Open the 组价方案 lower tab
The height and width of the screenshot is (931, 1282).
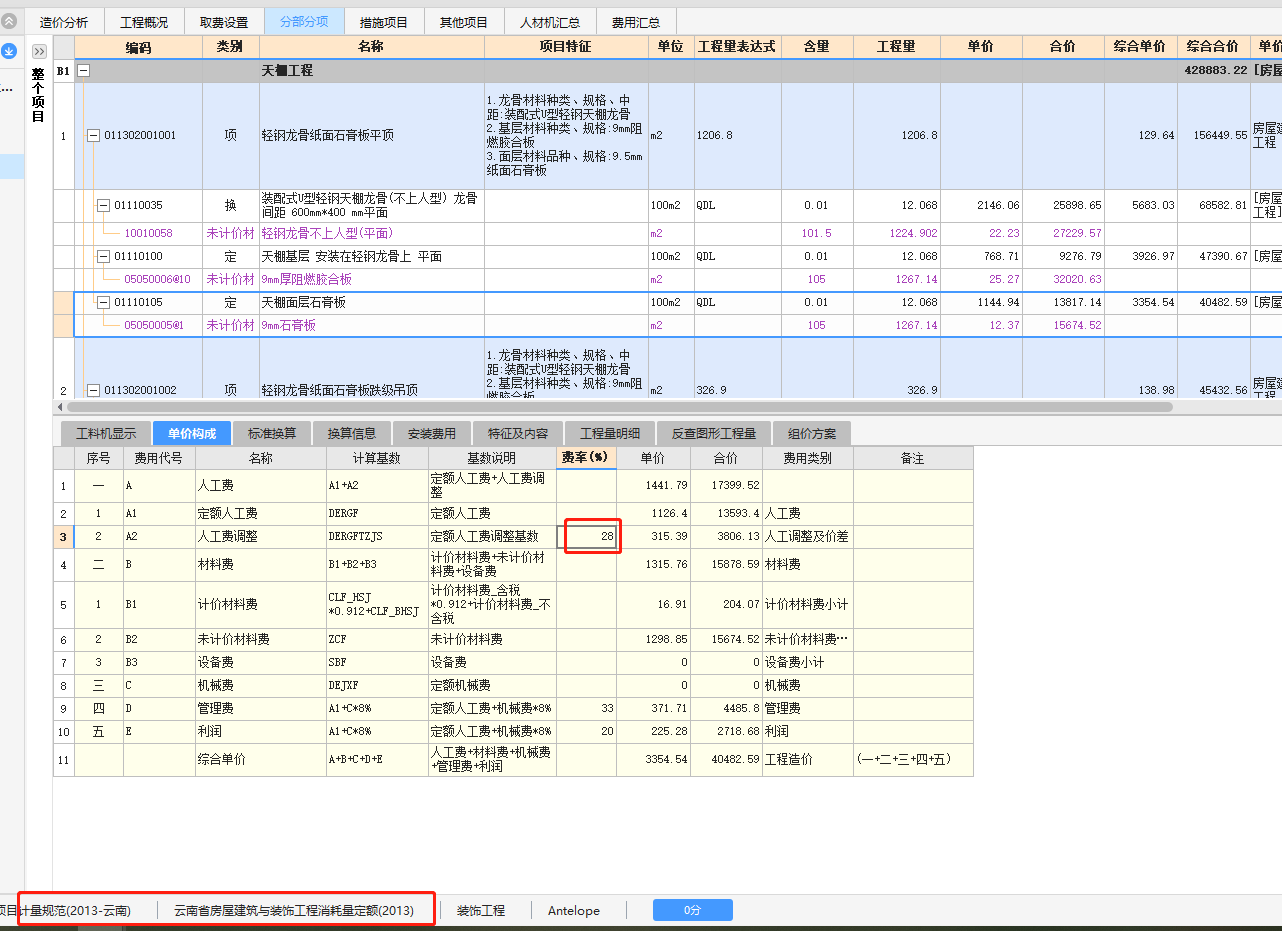tap(812, 433)
